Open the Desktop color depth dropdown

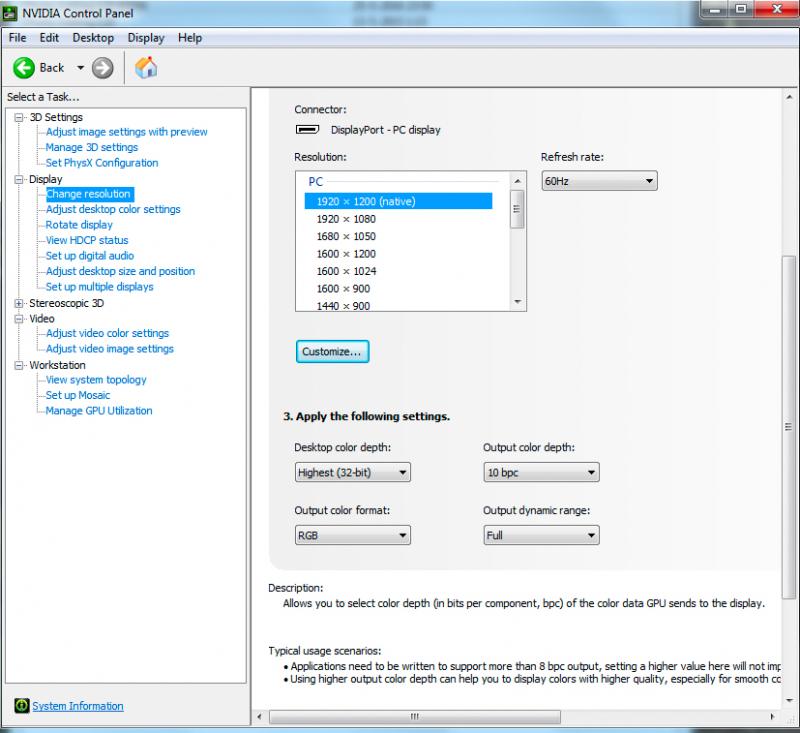pos(353,472)
